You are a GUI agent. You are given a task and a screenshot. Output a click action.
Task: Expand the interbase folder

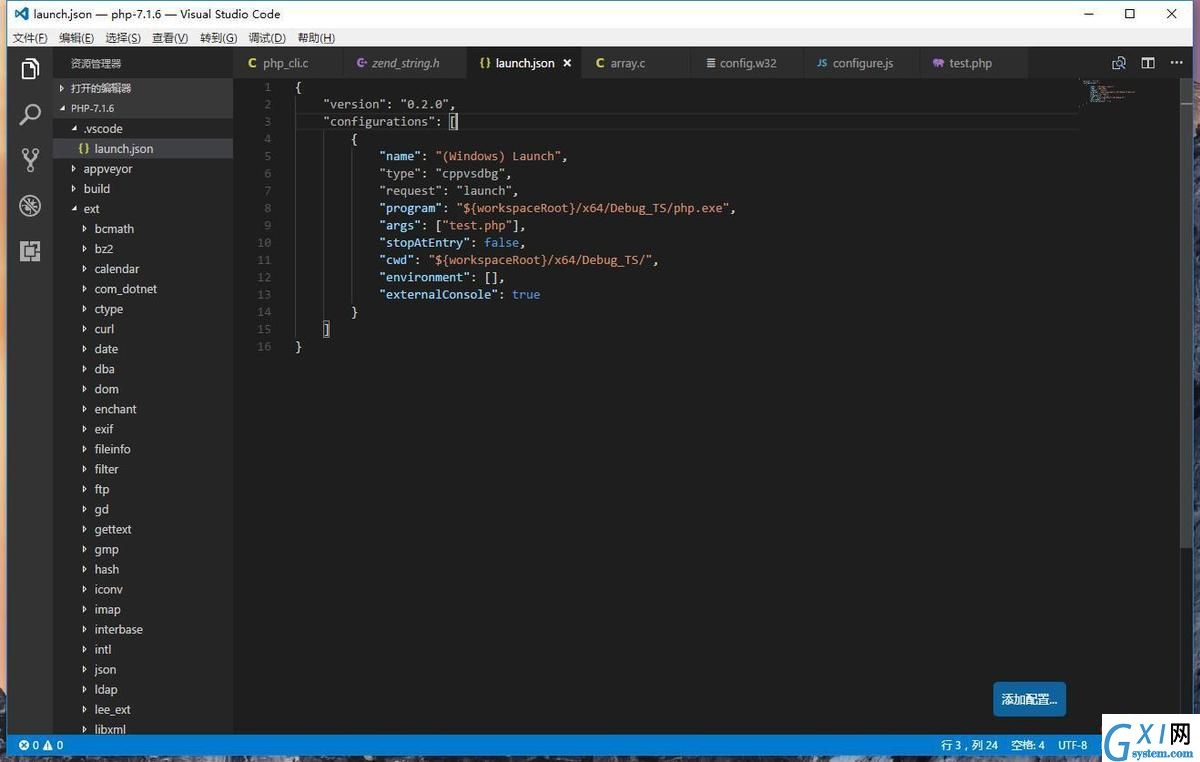(x=143, y=629)
